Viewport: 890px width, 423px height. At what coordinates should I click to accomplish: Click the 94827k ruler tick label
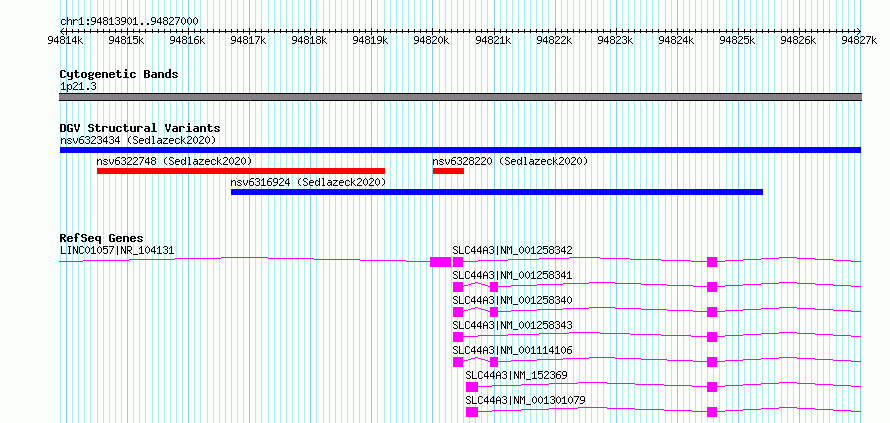(x=860, y=40)
